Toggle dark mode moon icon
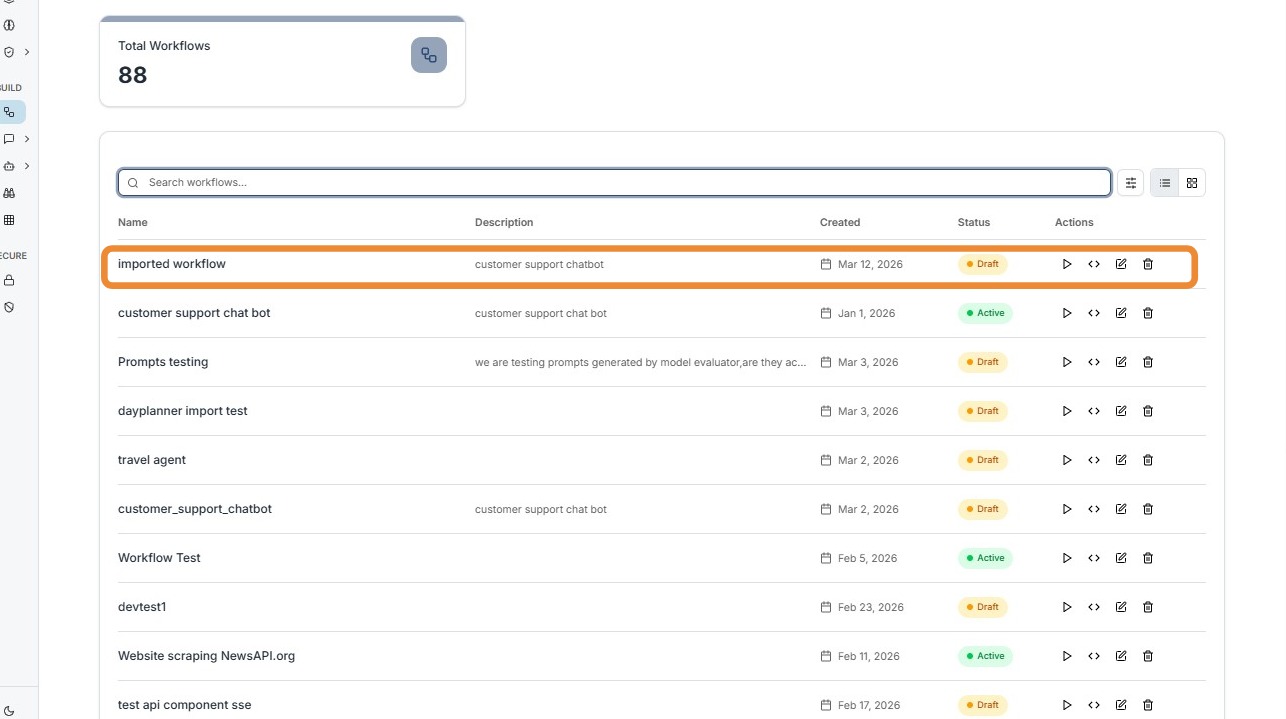 (9, 711)
